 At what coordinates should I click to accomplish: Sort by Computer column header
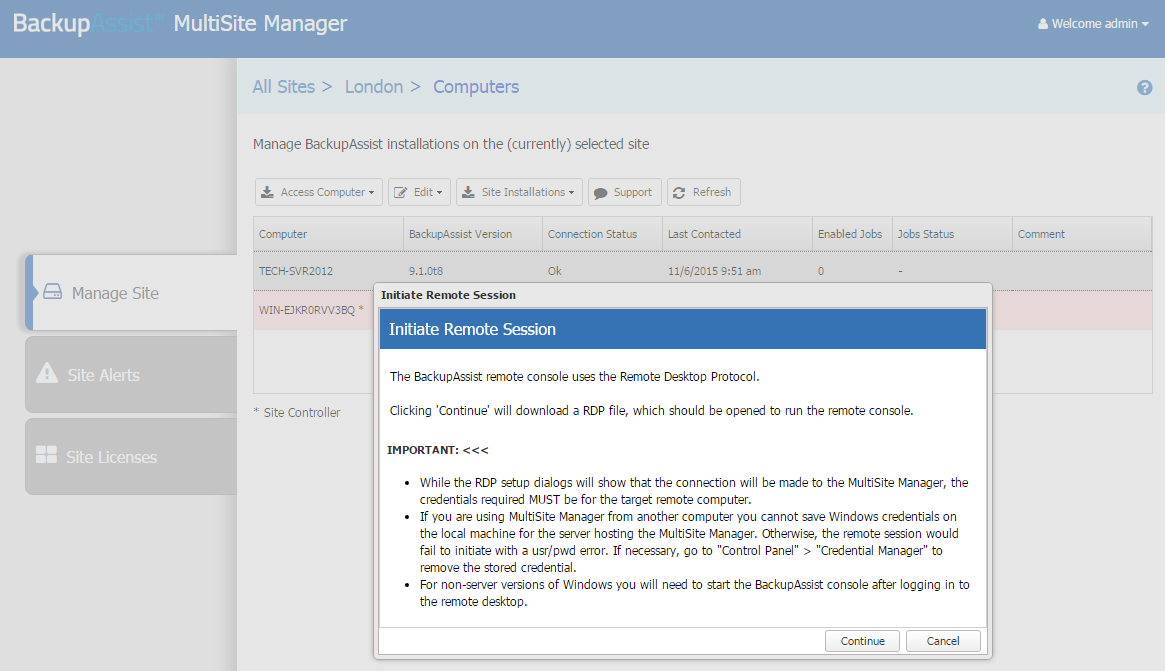328,234
